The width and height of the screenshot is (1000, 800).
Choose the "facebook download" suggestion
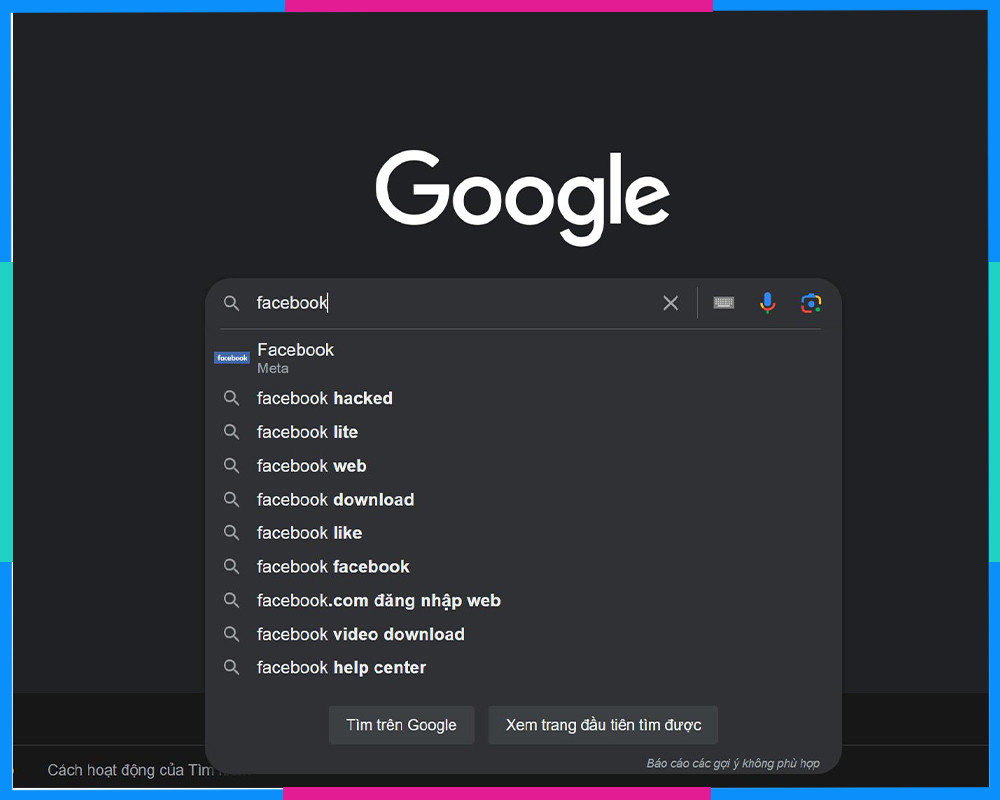(x=523, y=500)
